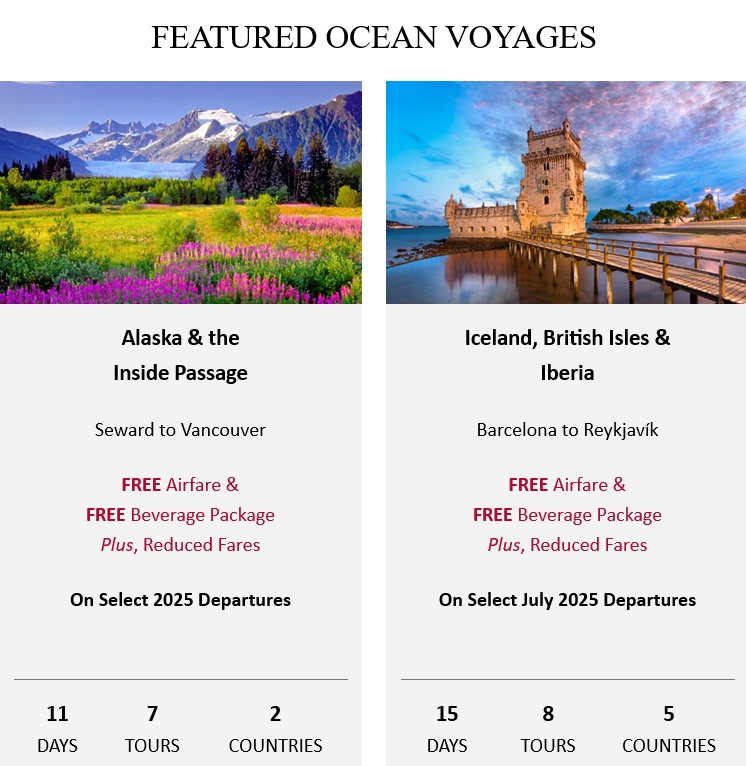
Task: Click the Iceland voyage FREE Airfare offer
Action: (567, 485)
